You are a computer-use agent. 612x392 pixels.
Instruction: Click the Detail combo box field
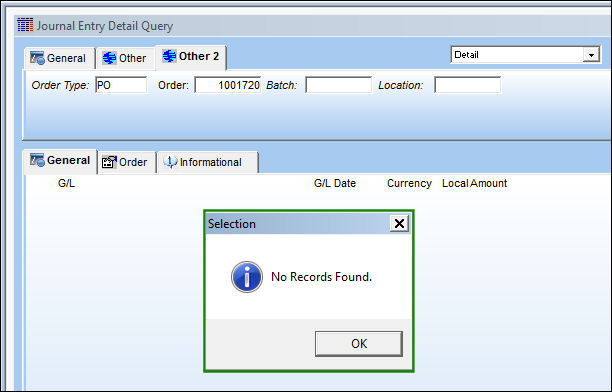(x=525, y=55)
